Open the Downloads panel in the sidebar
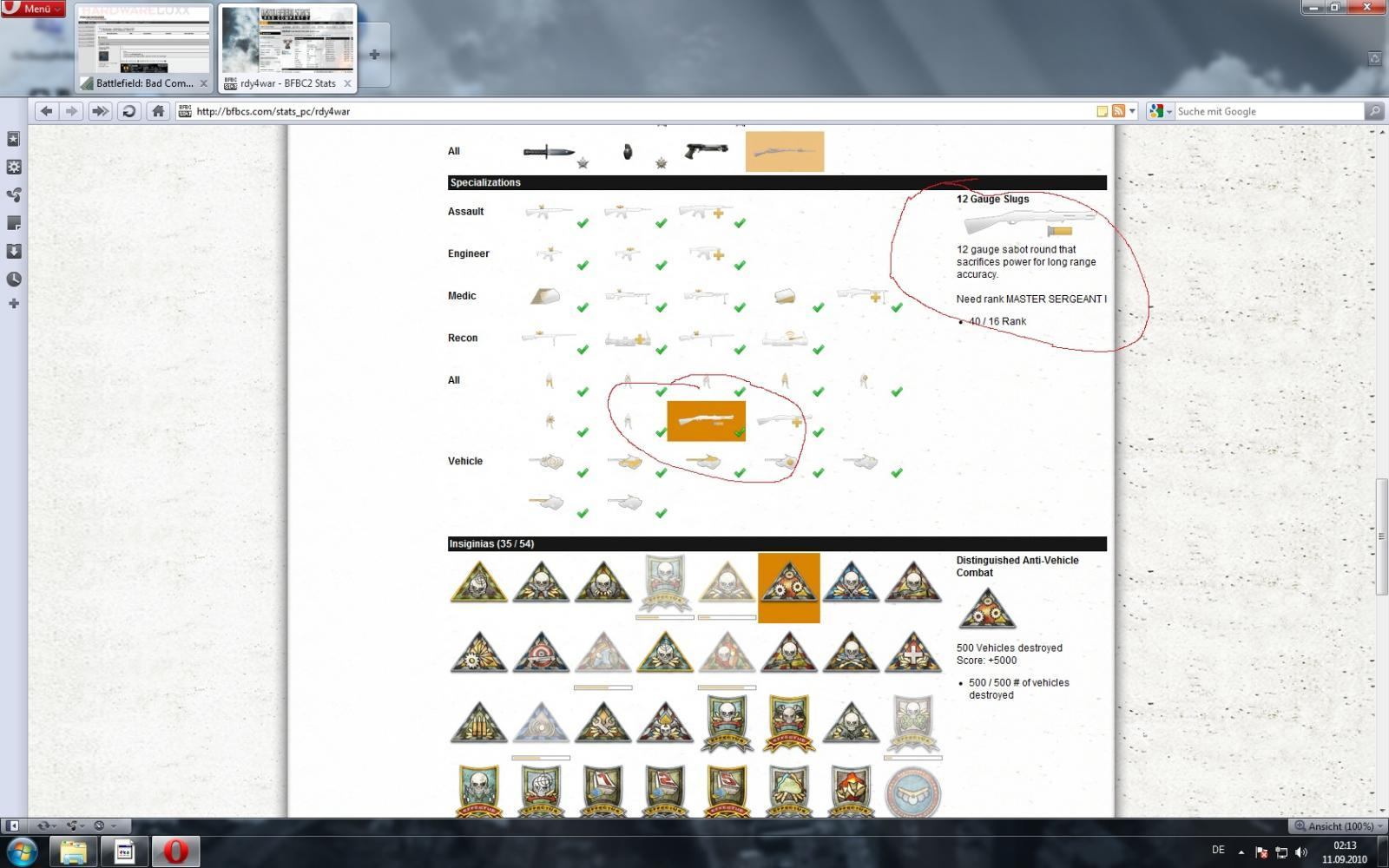Image resolution: width=1389 pixels, height=868 pixels. click(13, 251)
